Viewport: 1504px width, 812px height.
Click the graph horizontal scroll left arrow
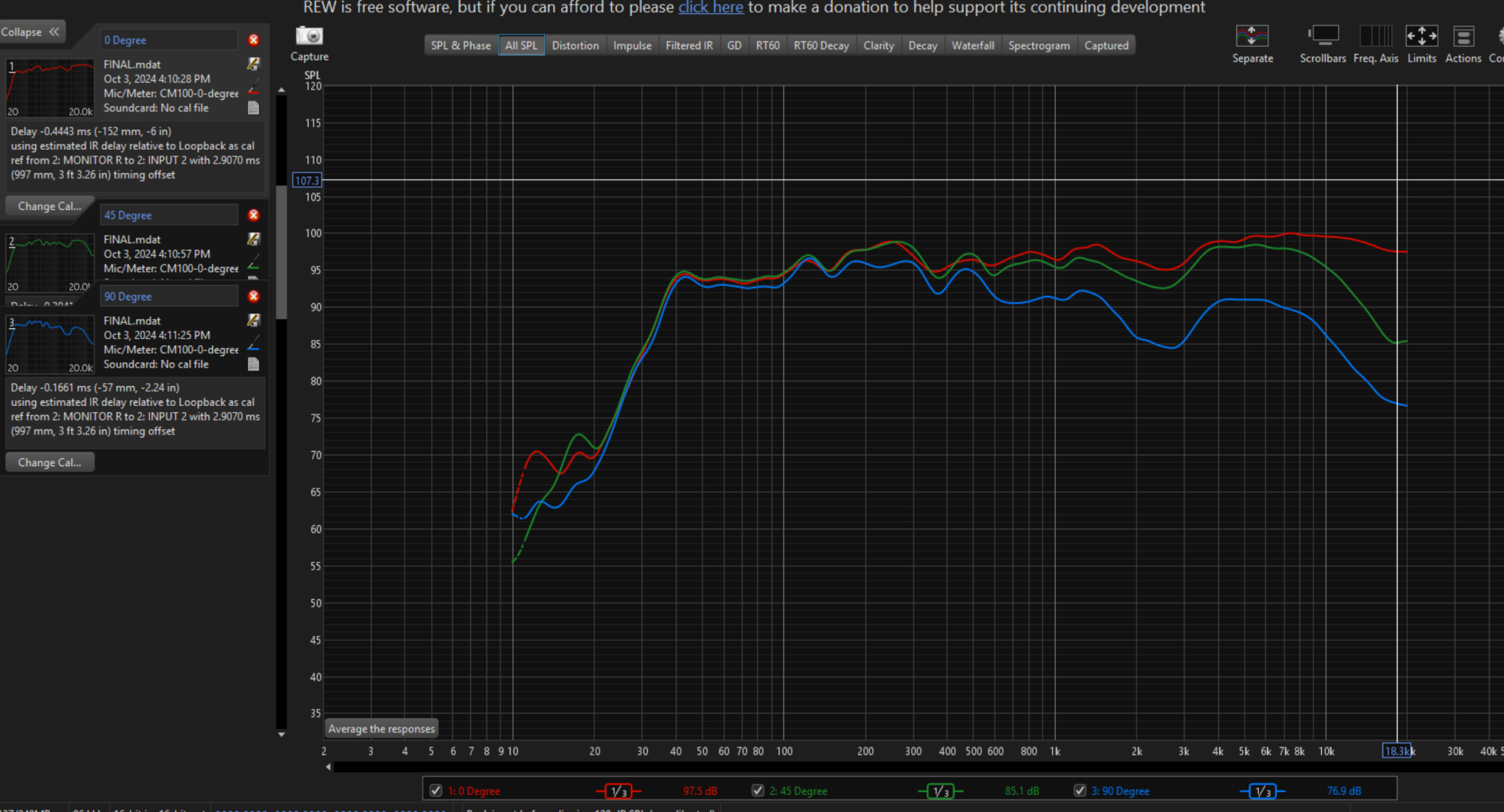coord(328,766)
